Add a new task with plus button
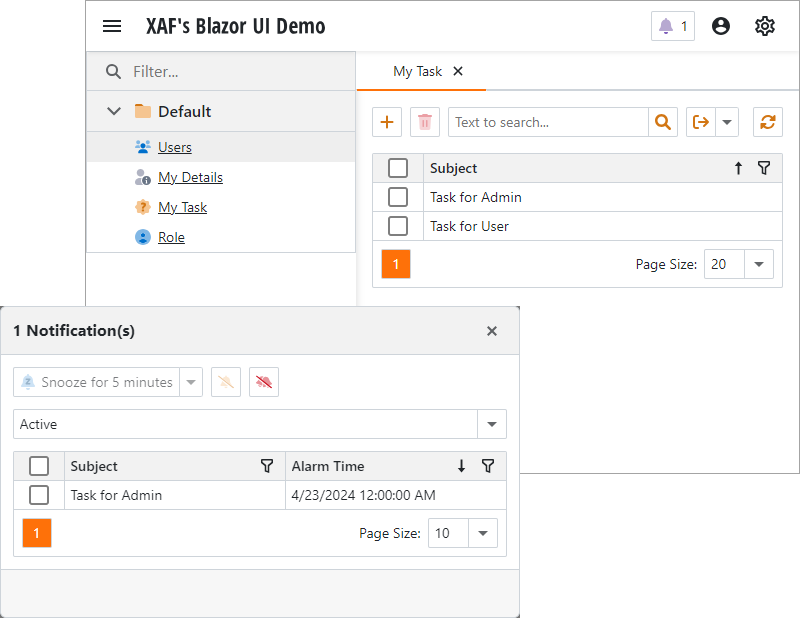Screen dimensions: 800x618 coord(387,122)
